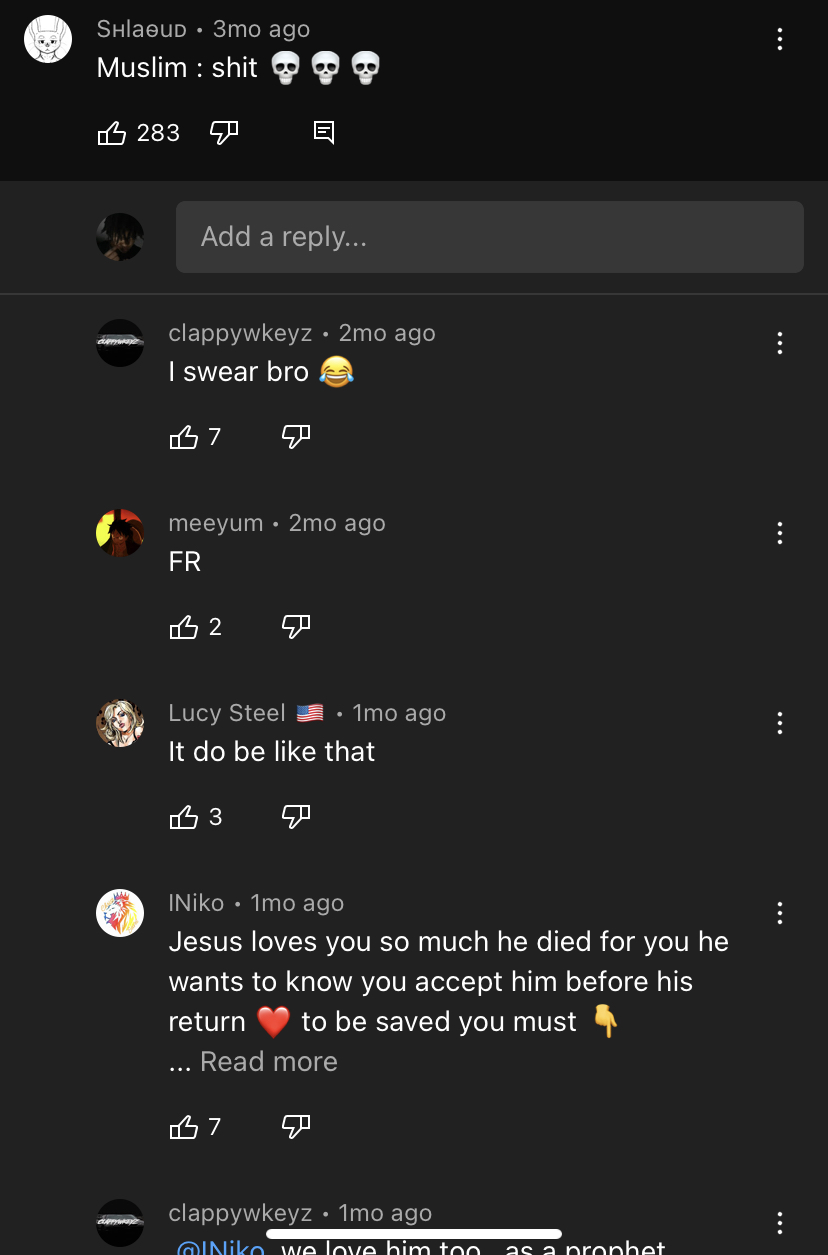Like clappywkeyz's "I swear bro" reply
Viewport: 828px width, 1255px height.
(184, 437)
